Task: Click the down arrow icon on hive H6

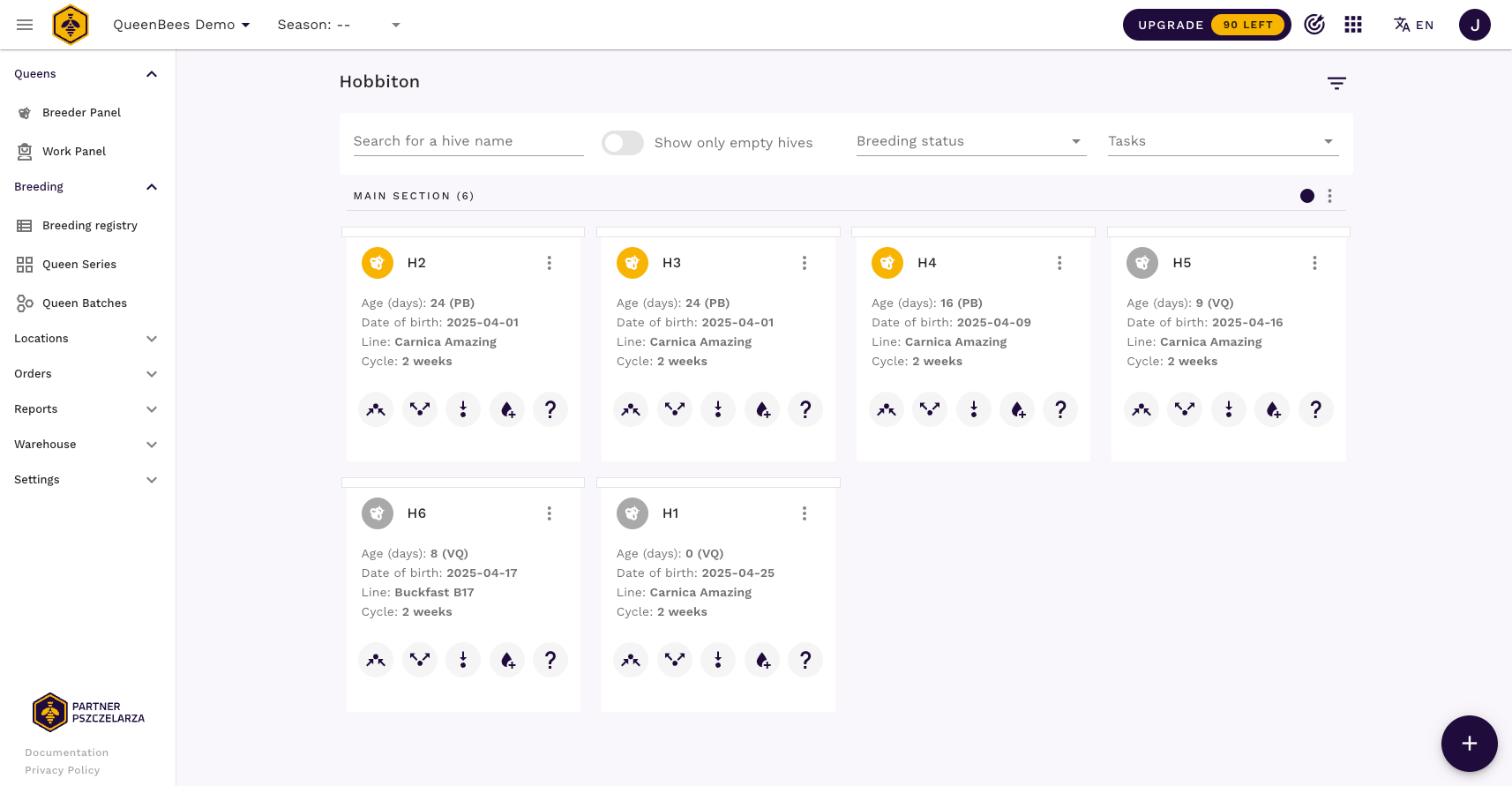Action: coord(463,660)
